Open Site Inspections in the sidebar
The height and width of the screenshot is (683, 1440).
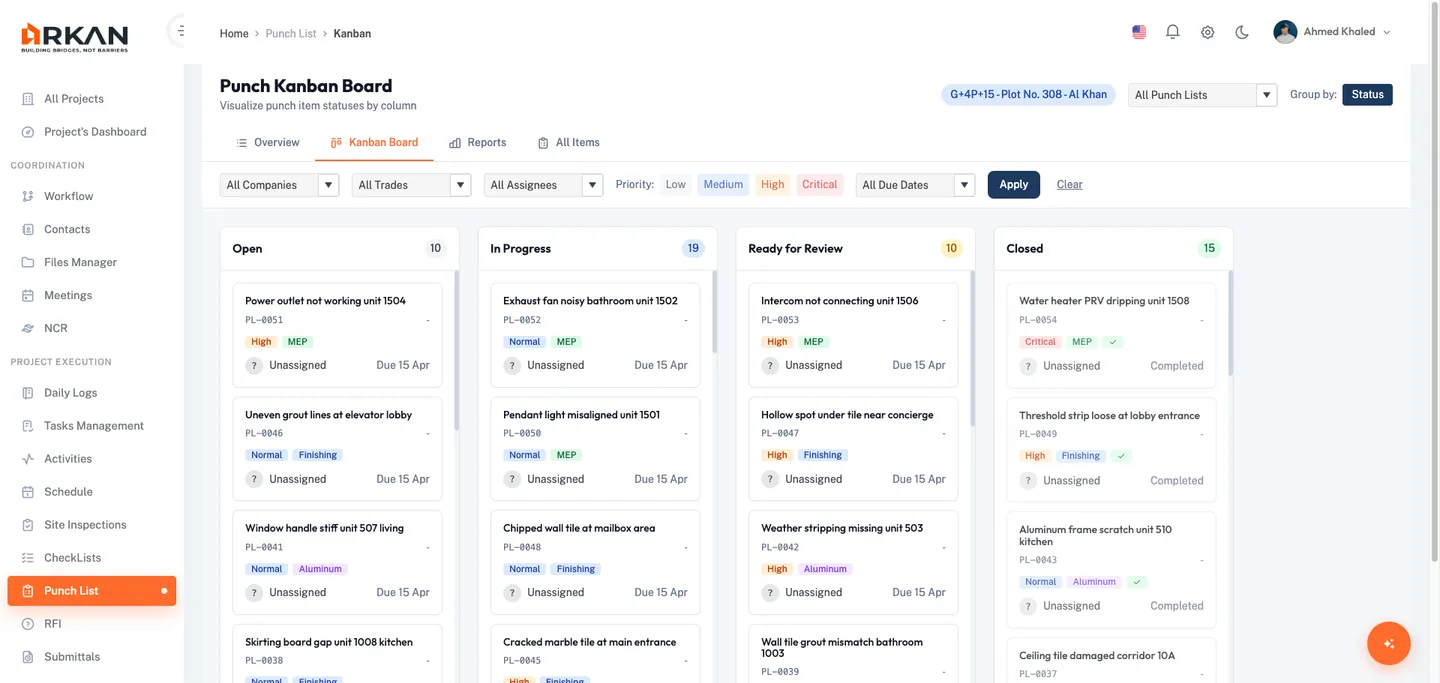point(85,524)
